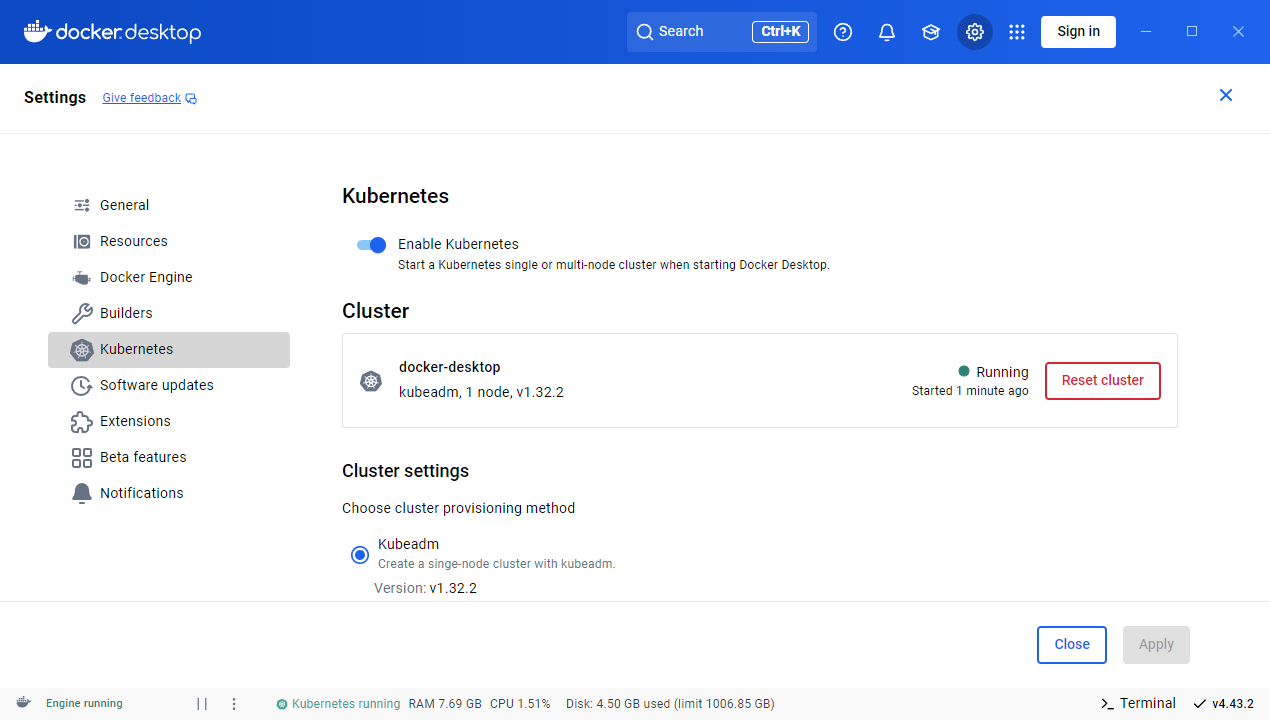Click the search magnifier icon
This screenshot has width=1270, height=720.
645,32
